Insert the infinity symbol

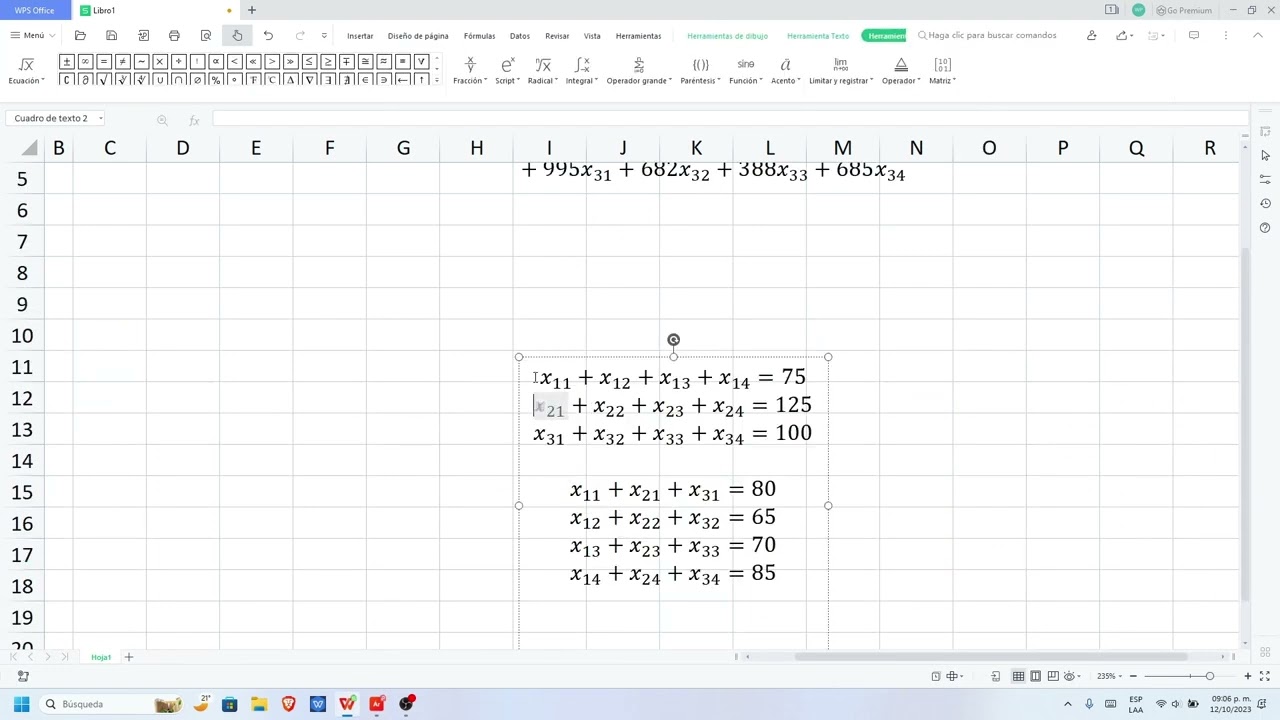pyautogui.click(x=85, y=61)
